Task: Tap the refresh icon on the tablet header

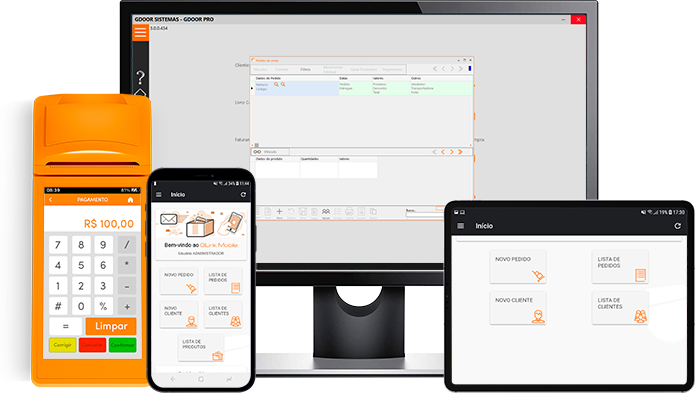Action: pos(677,226)
